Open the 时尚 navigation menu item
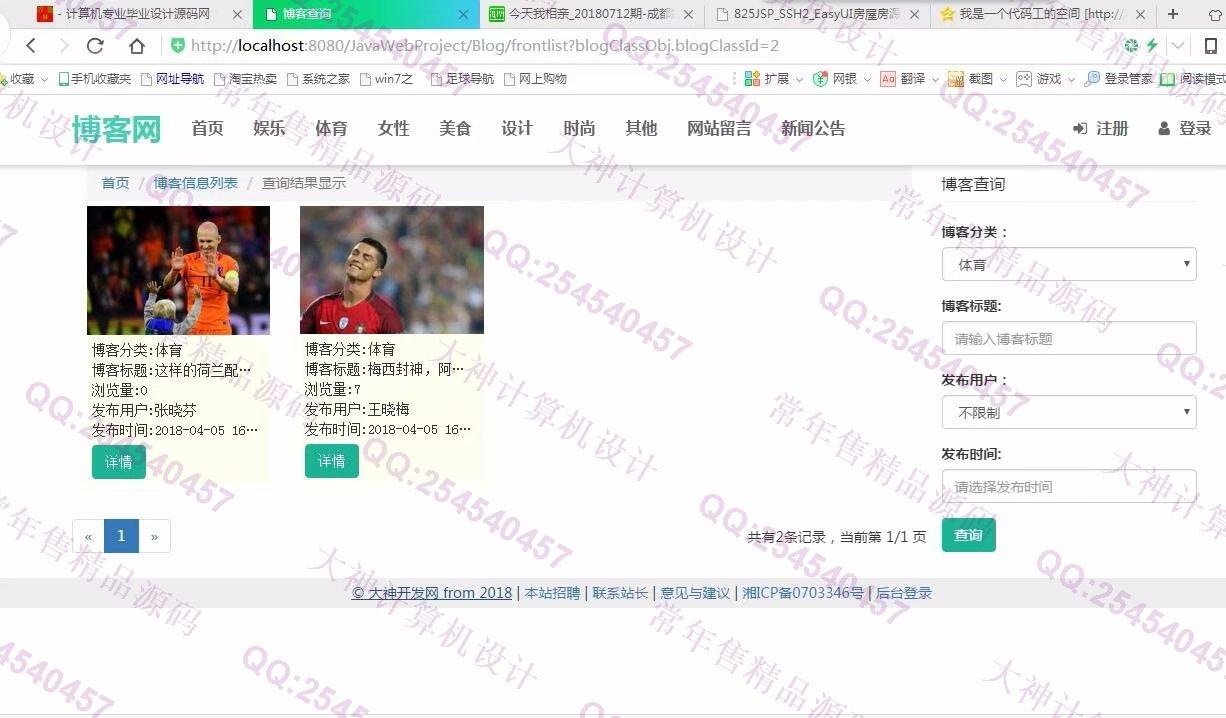 click(579, 129)
